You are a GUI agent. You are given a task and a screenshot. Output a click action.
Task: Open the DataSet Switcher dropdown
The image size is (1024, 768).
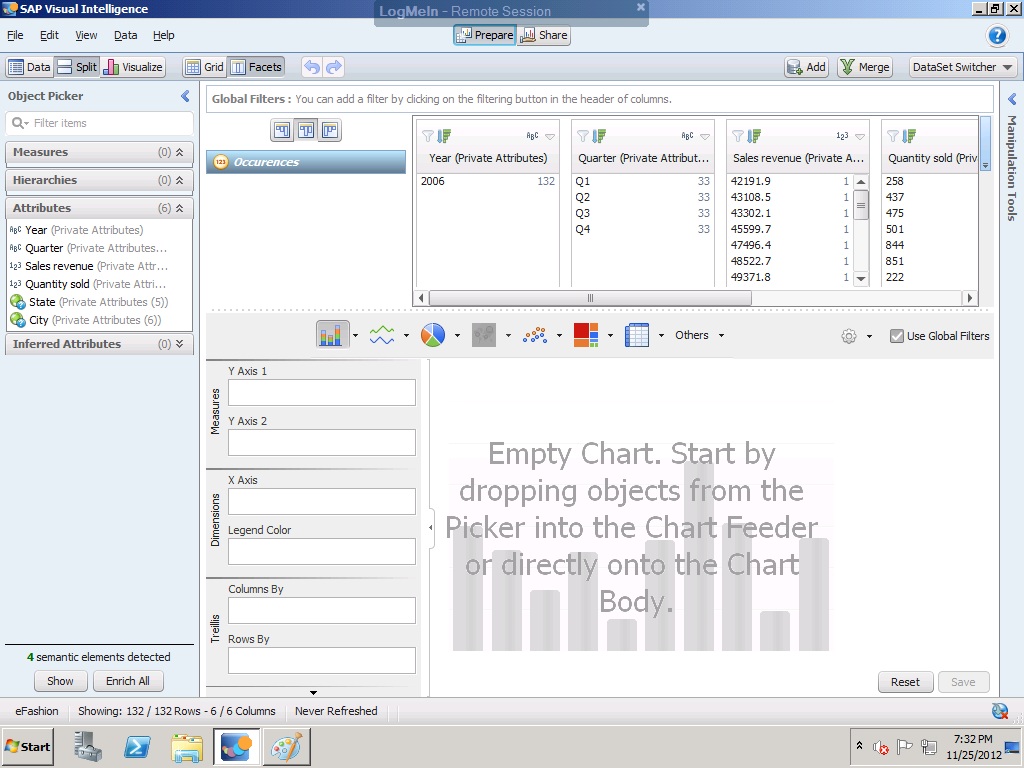(963, 67)
